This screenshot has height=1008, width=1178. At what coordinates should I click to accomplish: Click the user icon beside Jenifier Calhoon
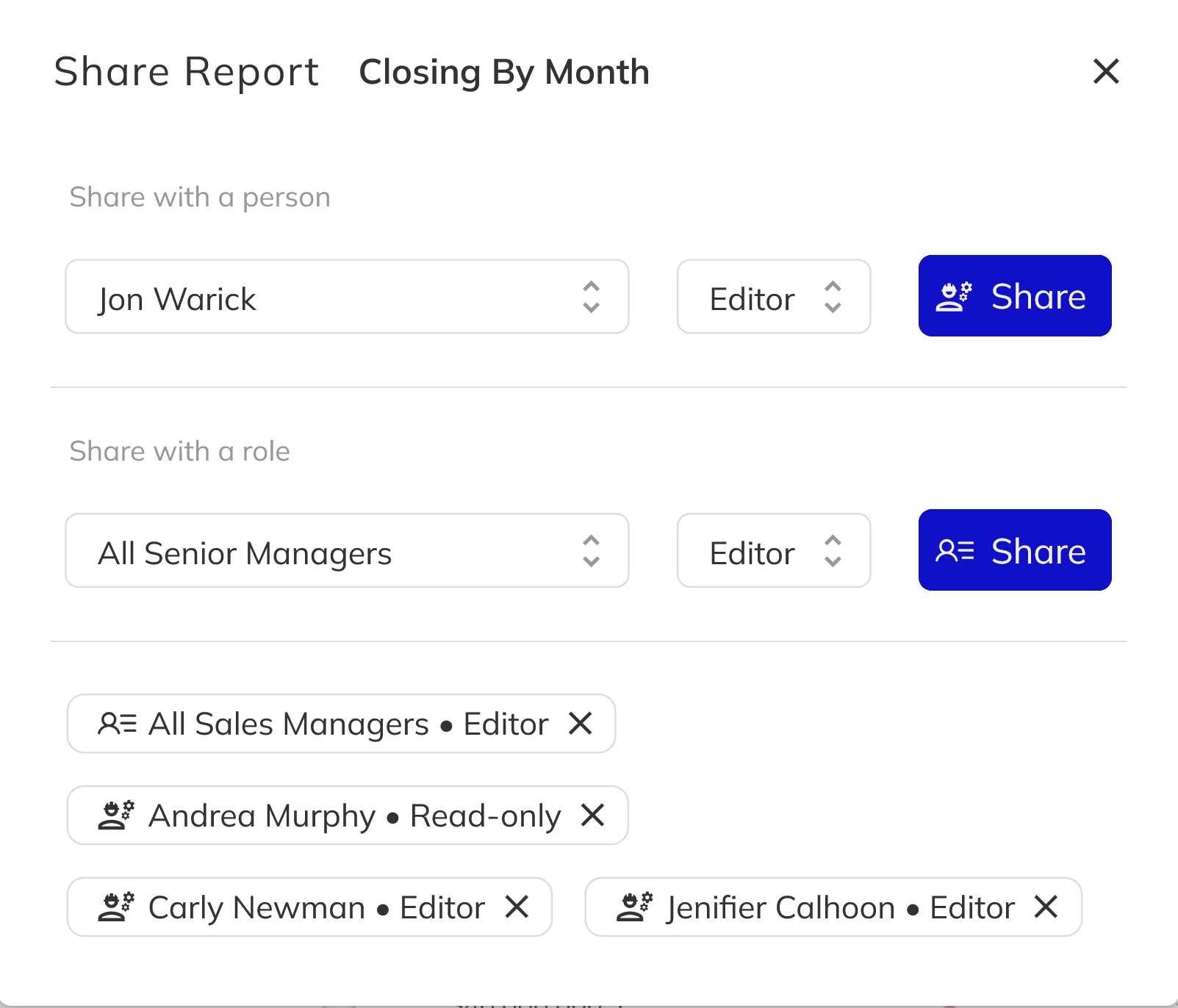click(x=635, y=907)
